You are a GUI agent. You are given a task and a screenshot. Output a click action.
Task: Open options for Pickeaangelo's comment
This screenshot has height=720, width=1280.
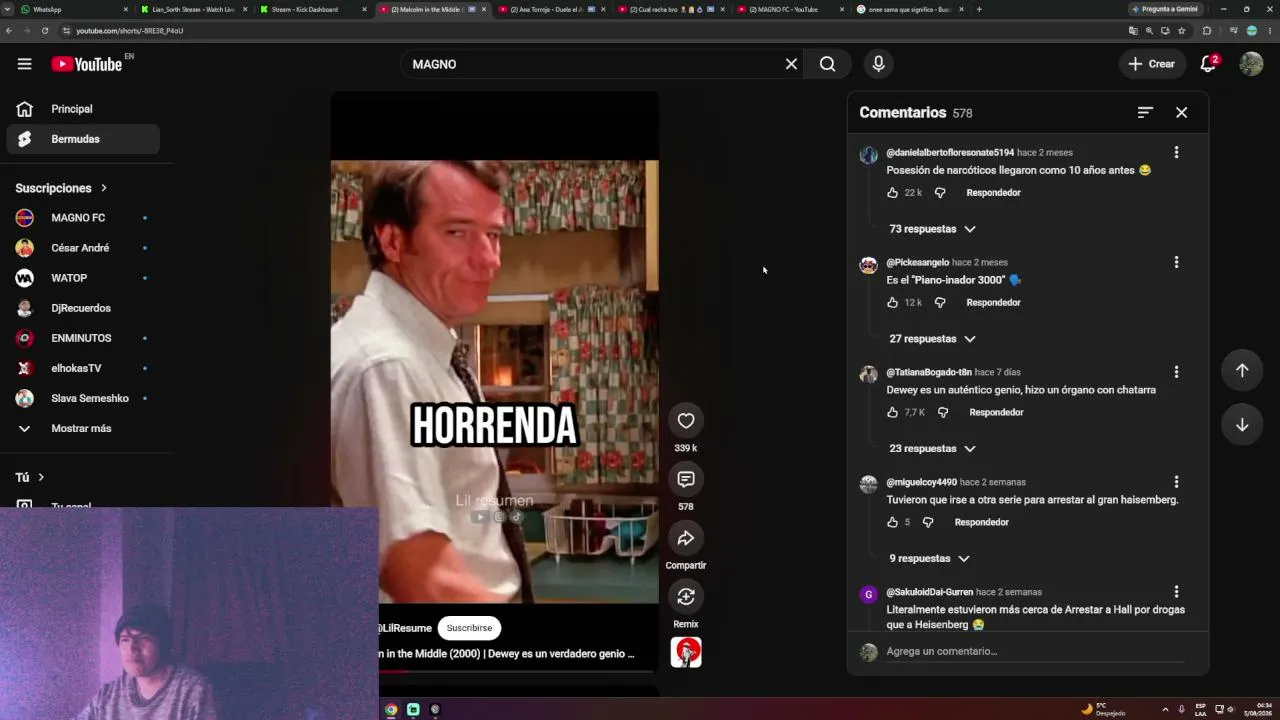pyautogui.click(x=1176, y=262)
